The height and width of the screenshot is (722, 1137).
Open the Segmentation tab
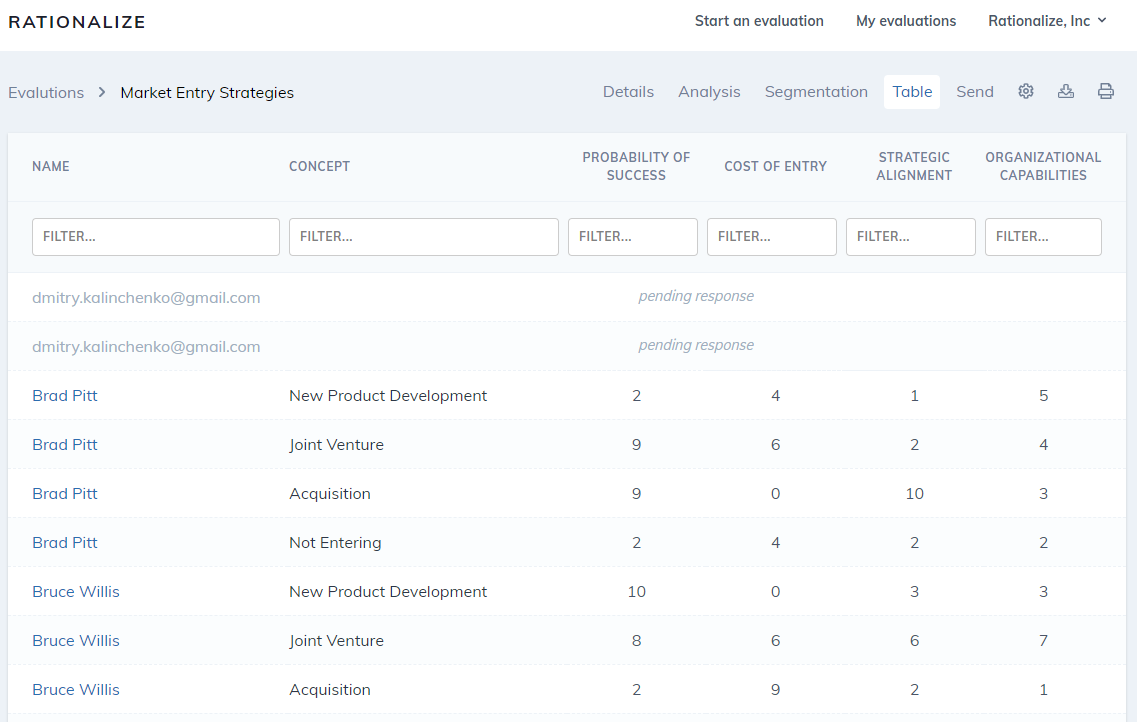pos(816,92)
